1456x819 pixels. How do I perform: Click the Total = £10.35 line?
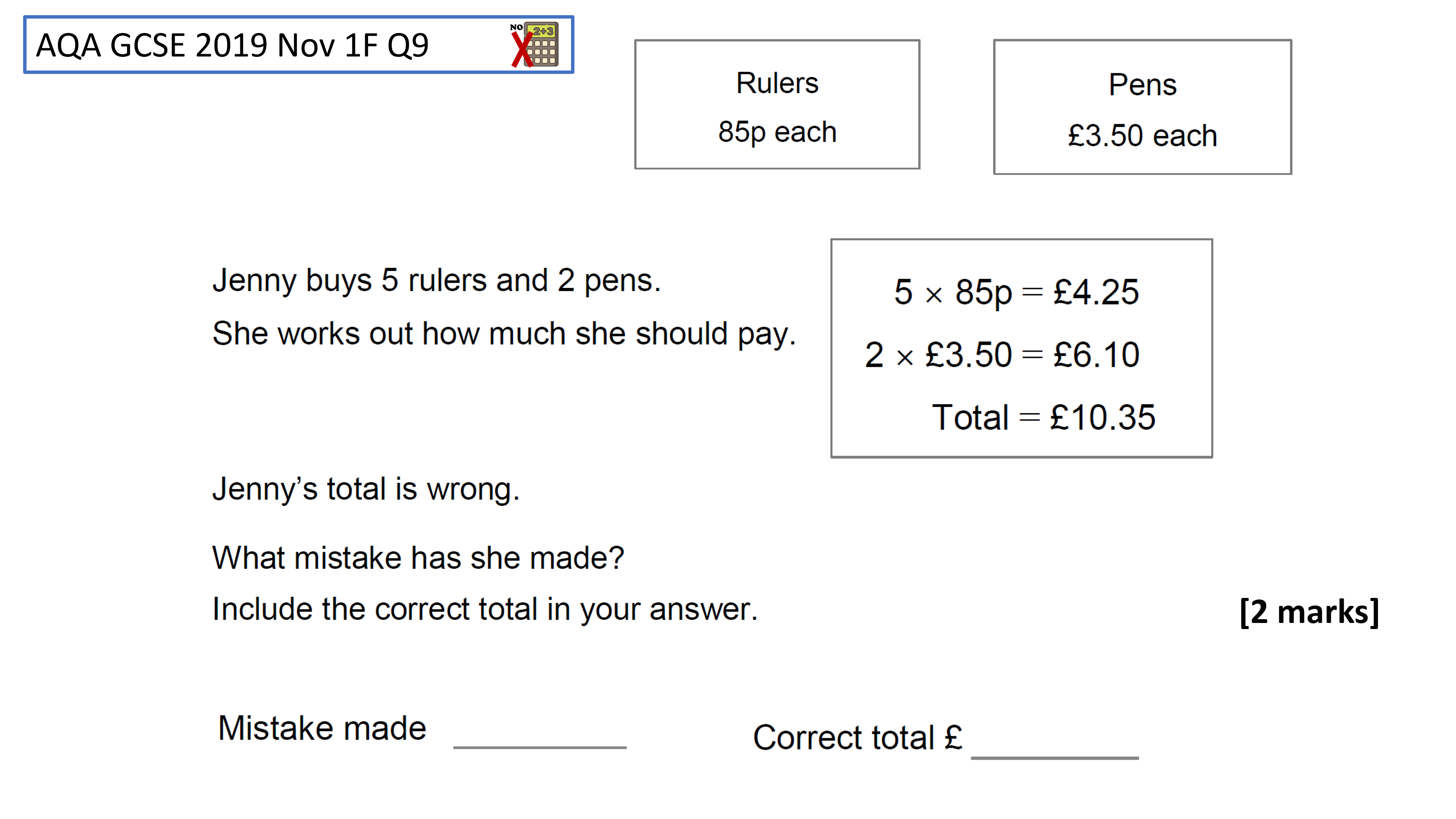1043,417
